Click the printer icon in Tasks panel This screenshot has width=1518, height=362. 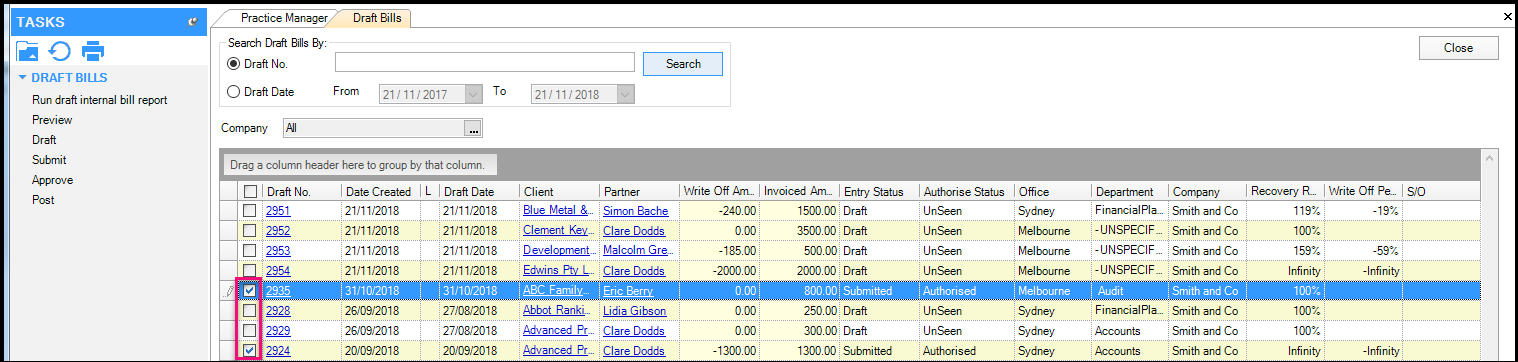pos(93,51)
